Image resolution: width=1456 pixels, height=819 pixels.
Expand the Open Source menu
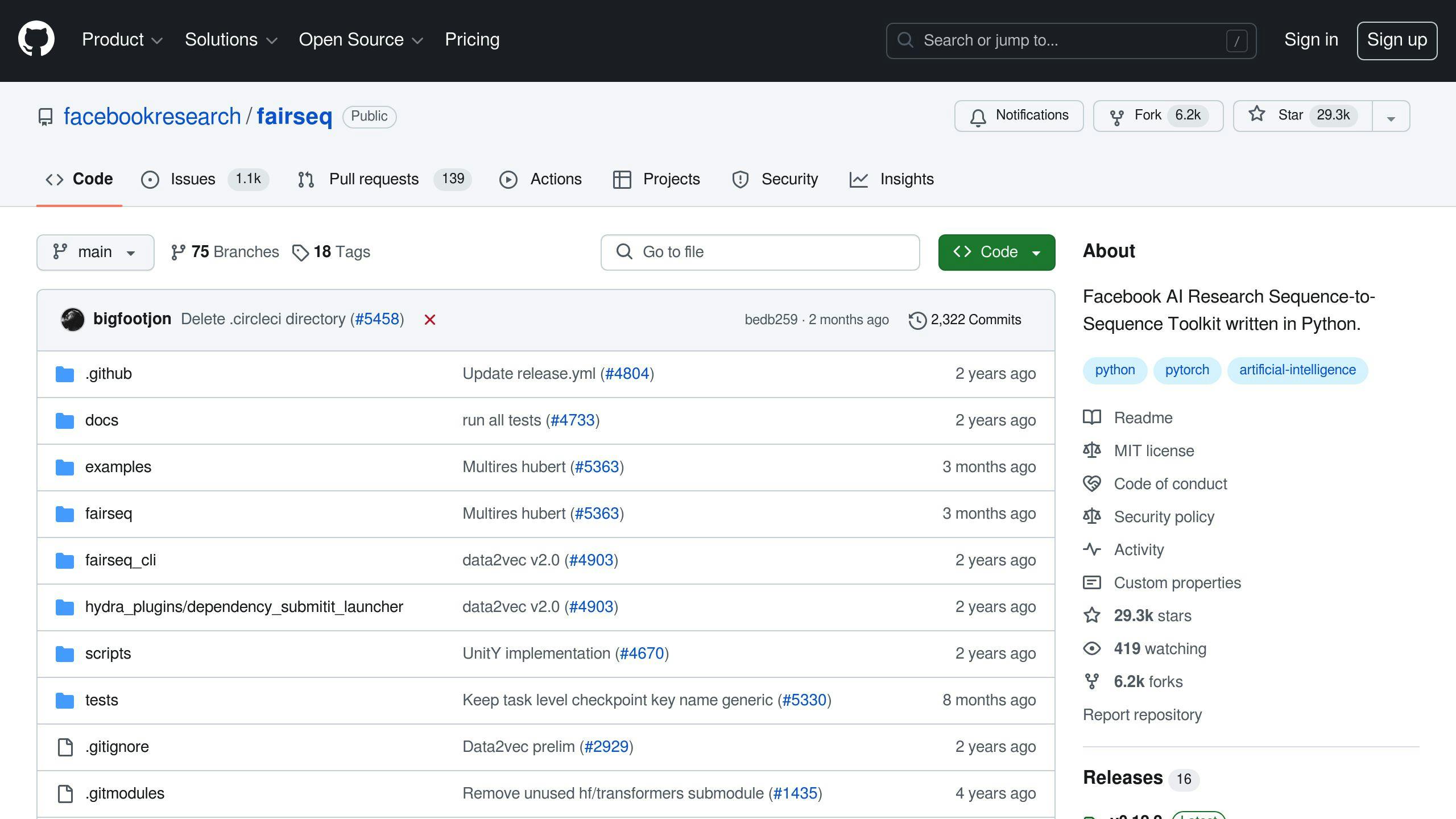pos(361,40)
